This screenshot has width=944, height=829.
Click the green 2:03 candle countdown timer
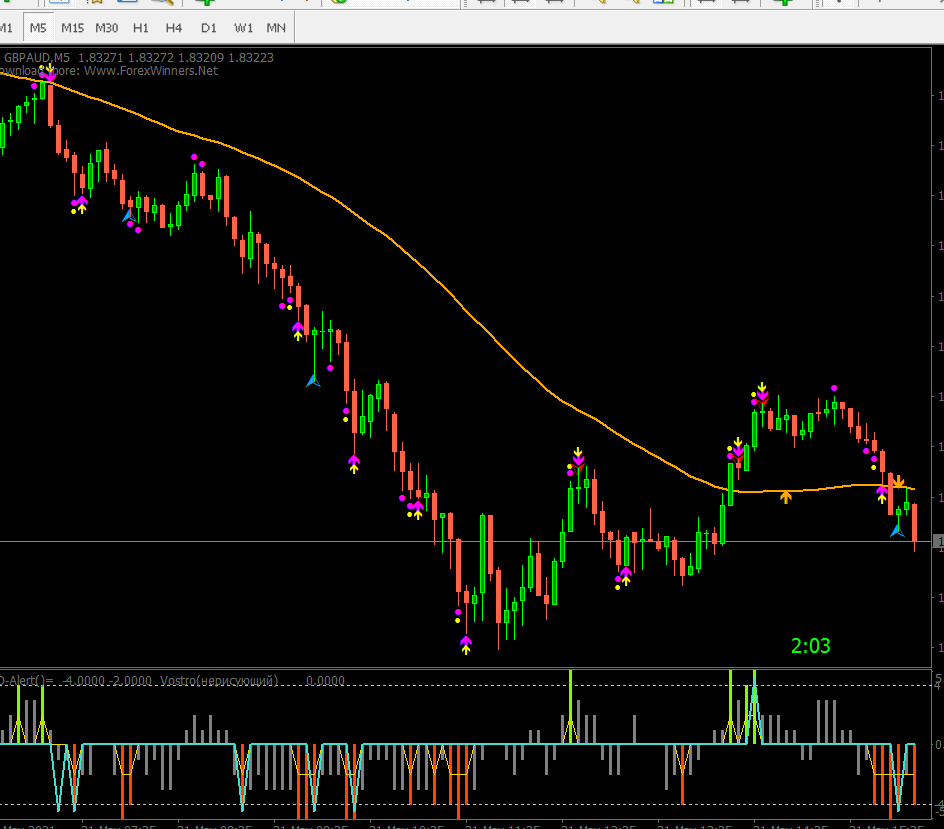[x=810, y=646]
